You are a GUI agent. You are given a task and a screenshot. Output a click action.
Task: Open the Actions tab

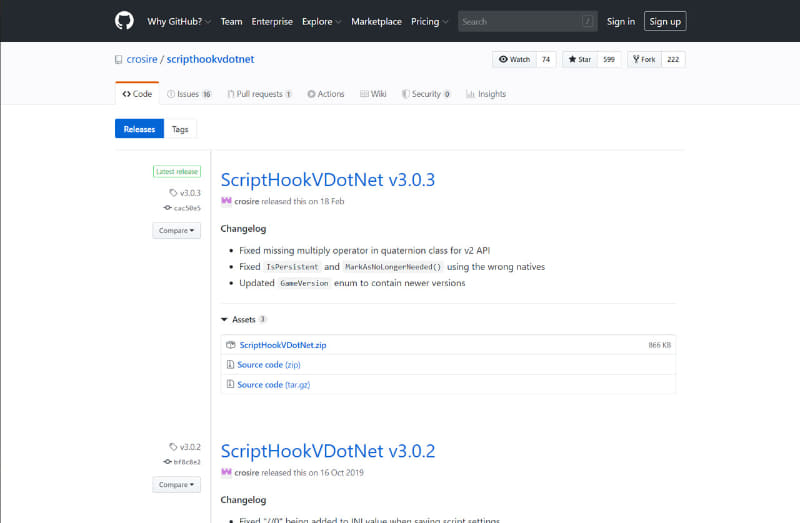(326, 94)
